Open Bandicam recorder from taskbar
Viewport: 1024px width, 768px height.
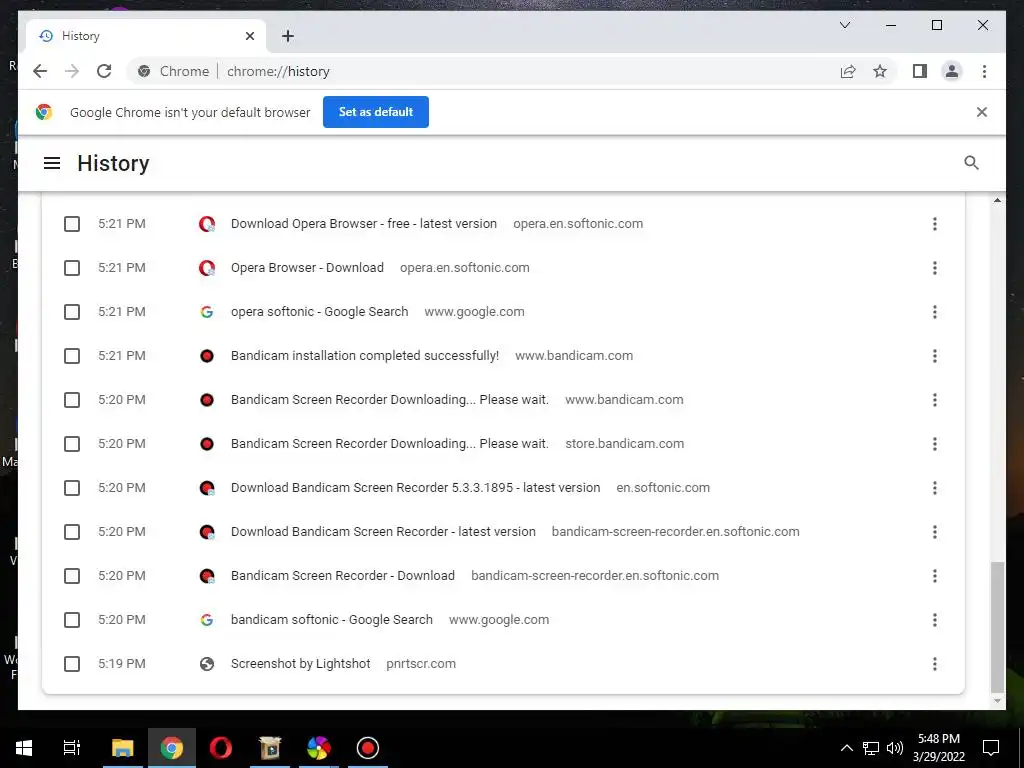pyautogui.click(x=368, y=748)
